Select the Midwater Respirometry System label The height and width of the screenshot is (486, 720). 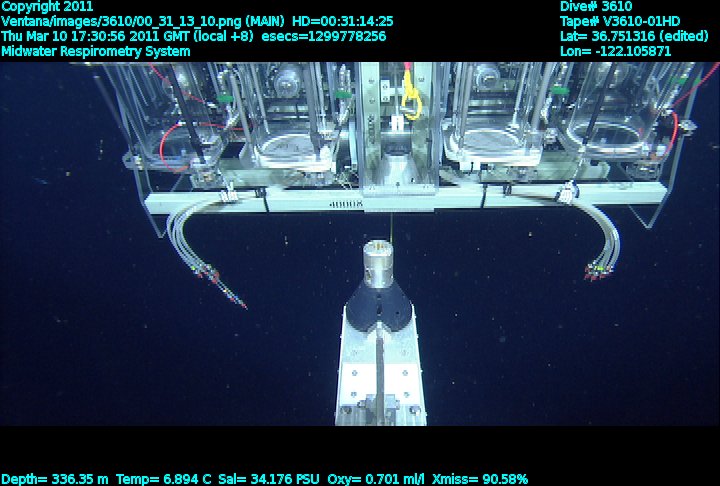pyautogui.click(x=96, y=51)
